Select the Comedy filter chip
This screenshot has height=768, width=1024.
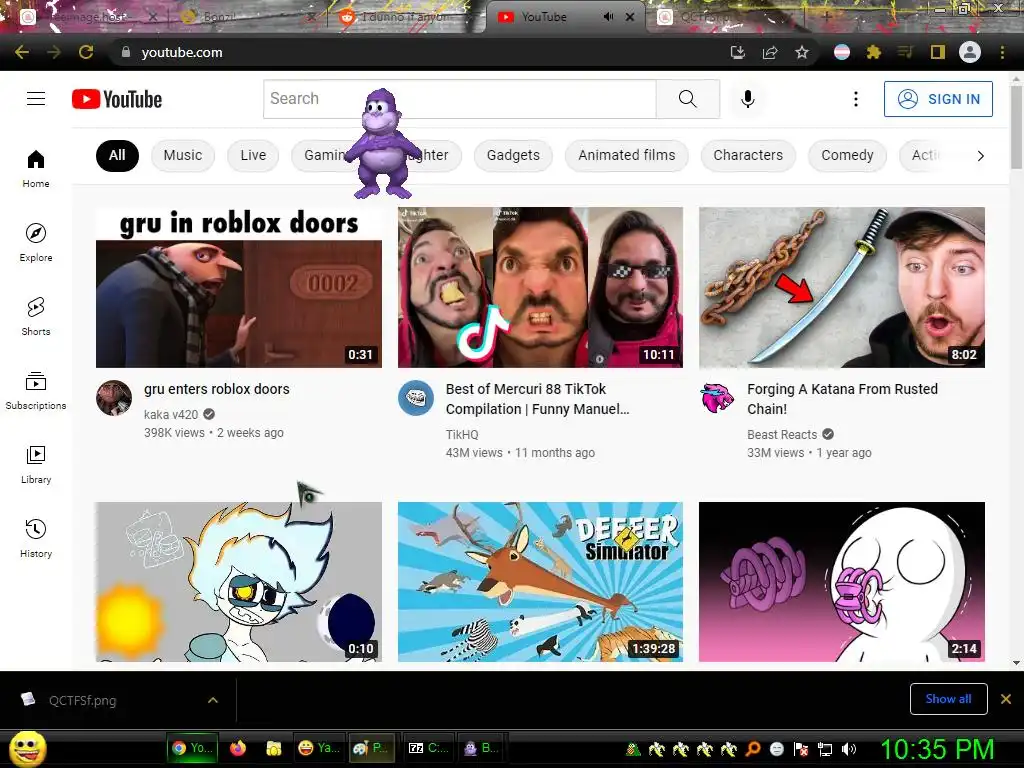pyautogui.click(x=847, y=155)
